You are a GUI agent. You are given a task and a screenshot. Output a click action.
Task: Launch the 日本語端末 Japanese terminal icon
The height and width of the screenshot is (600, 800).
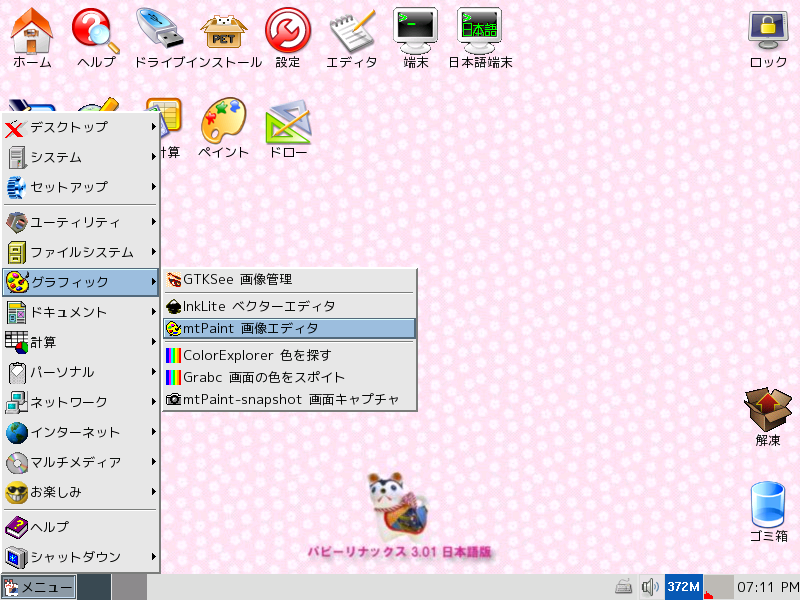pos(480,30)
